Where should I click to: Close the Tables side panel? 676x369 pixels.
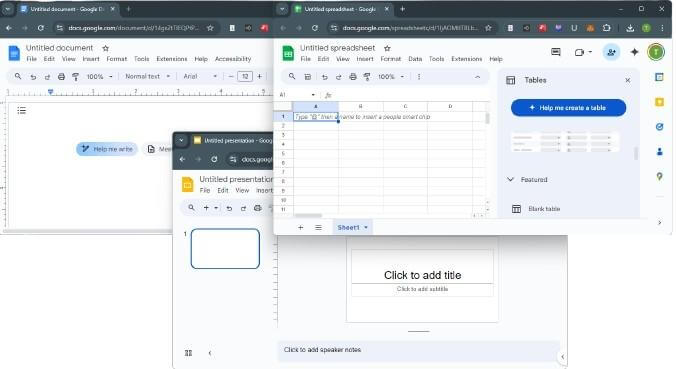click(628, 80)
